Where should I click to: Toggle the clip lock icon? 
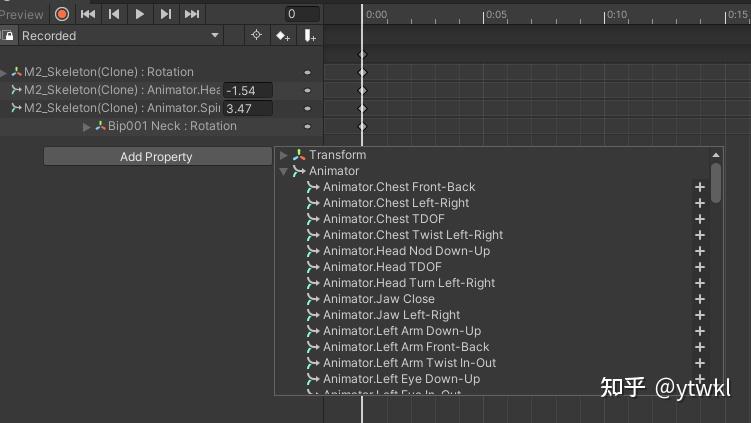tap(8, 35)
